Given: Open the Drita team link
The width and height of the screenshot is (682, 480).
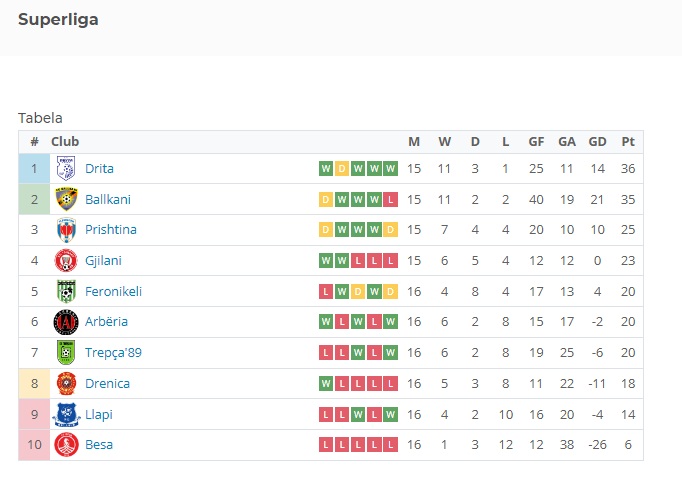Looking at the screenshot, I should click(x=99, y=169).
